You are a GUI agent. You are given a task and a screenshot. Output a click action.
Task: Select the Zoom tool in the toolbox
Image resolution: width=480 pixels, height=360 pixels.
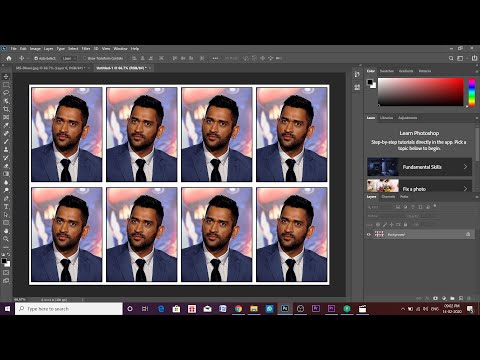(6, 239)
